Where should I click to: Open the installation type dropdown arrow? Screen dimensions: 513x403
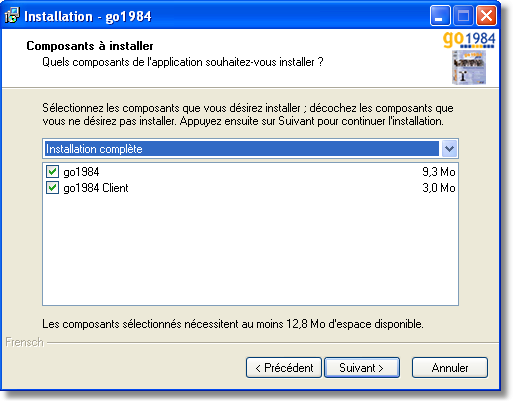449,149
